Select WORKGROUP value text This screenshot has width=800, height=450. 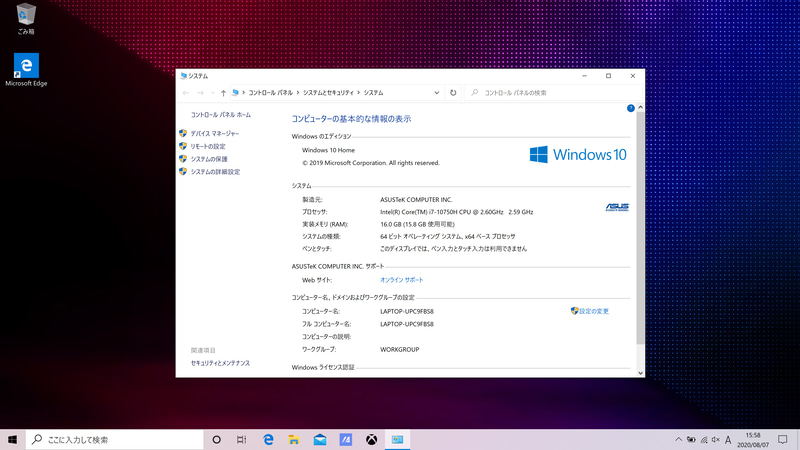point(399,349)
